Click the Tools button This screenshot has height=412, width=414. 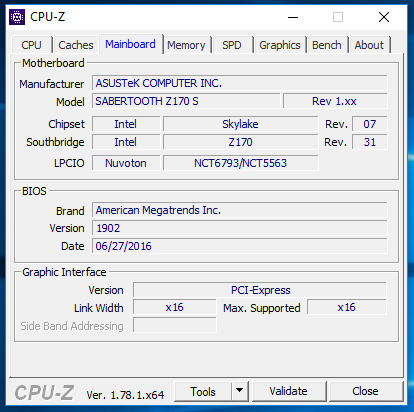tap(203, 391)
